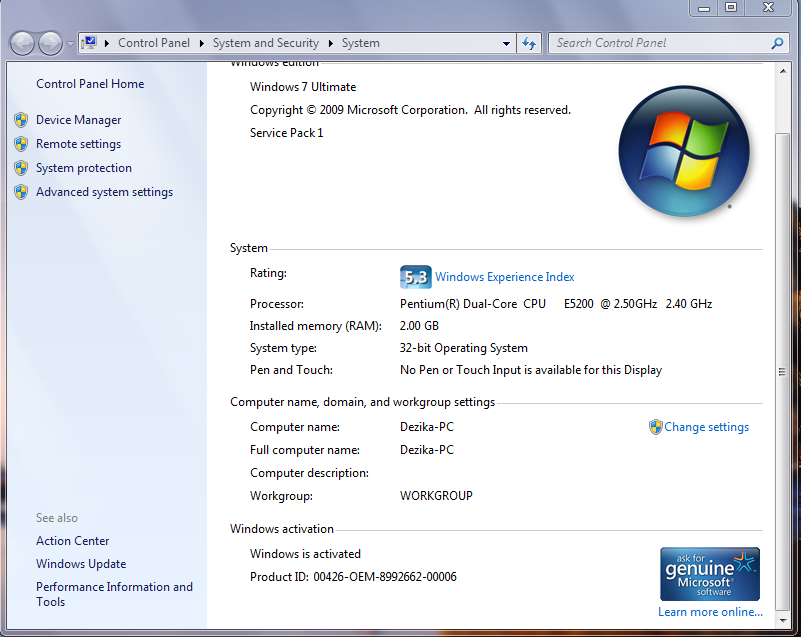Open Remote settings
Image resolution: width=801 pixels, height=637 pixels.
[79, 144]
